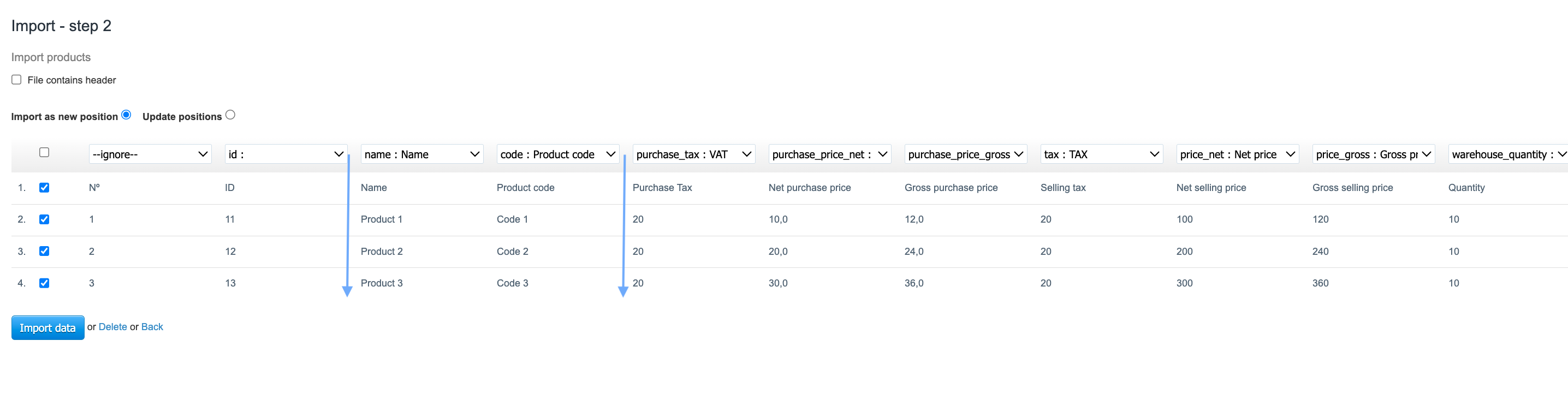
Task: Open the purchase_tax : VAT dropdown
Action: click(x=693, y=154)
